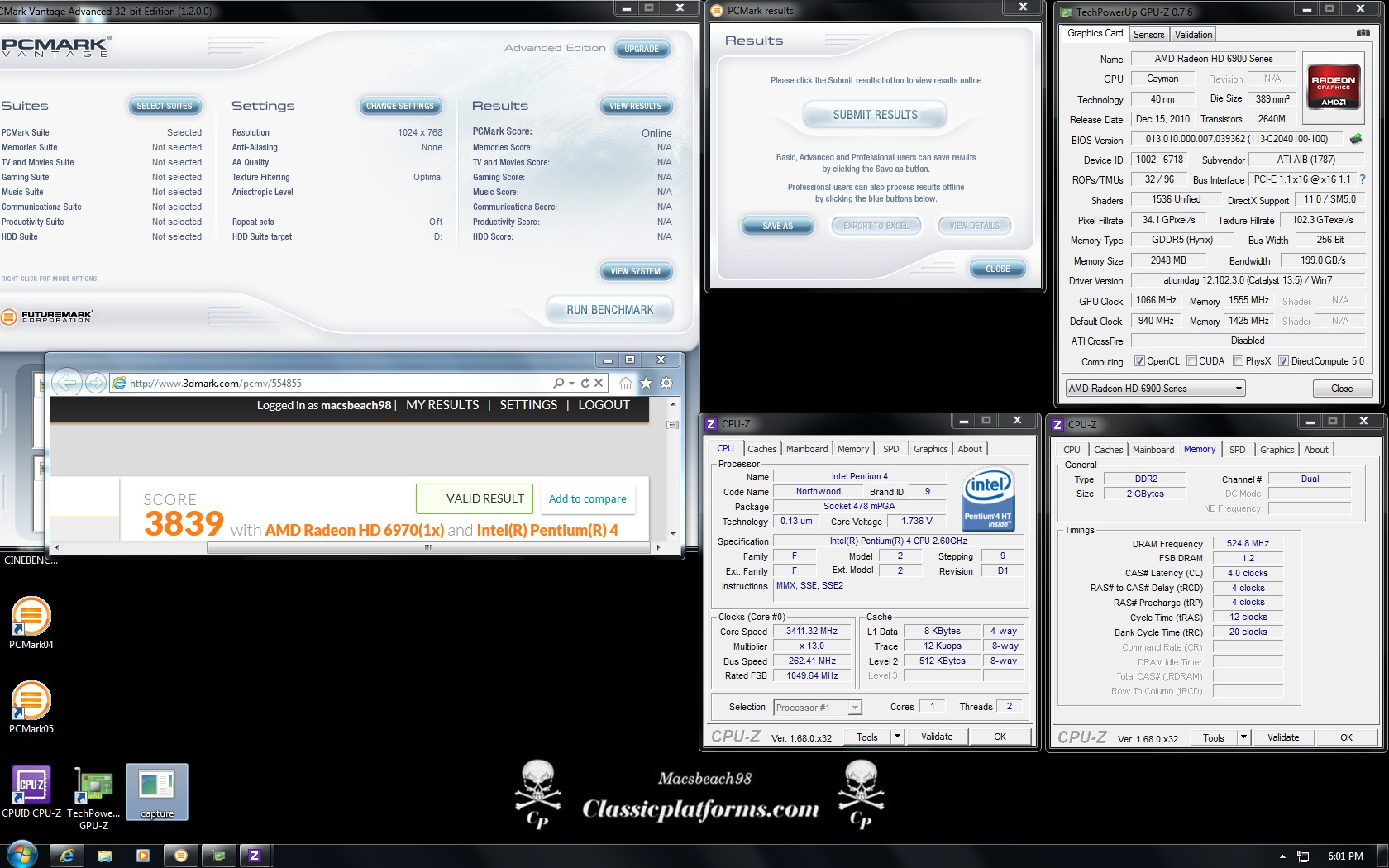Toggle the OpenCL checkbox in GPU-Z
Screen dimensions: 1389x868
point(1139,361)
